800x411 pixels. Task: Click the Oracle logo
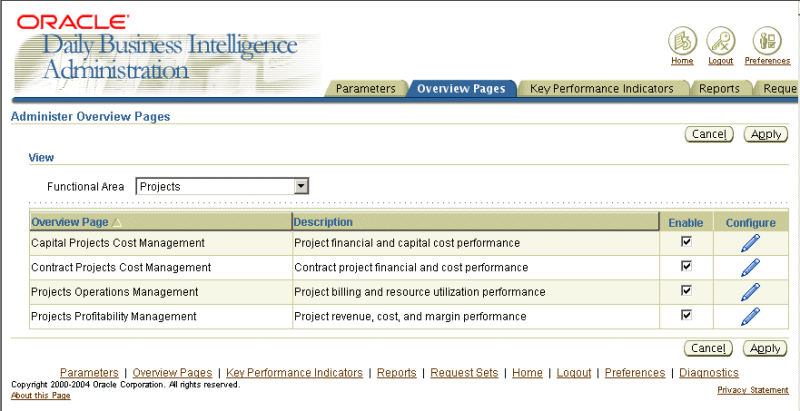click(x=72, y=22)
